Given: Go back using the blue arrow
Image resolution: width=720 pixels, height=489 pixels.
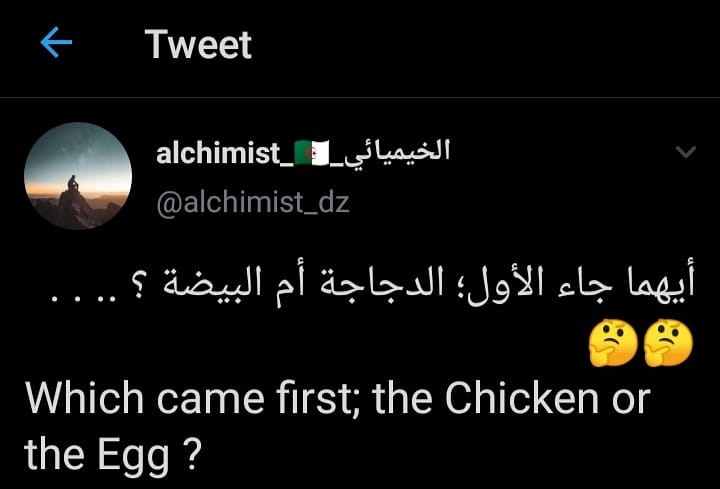Looking at the screenshot, I should pos(56,42).
